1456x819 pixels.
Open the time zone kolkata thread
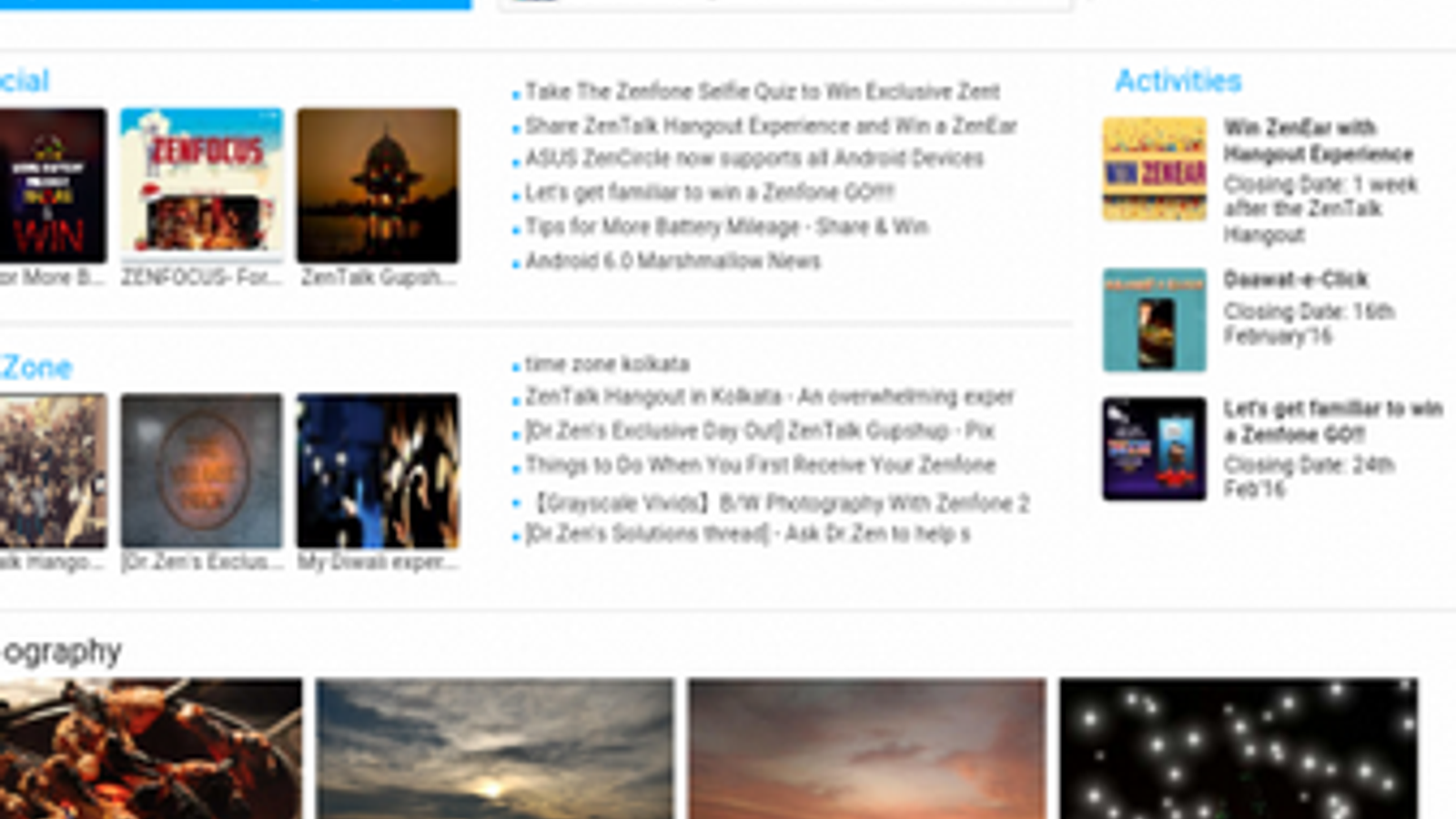coord(607,364)
